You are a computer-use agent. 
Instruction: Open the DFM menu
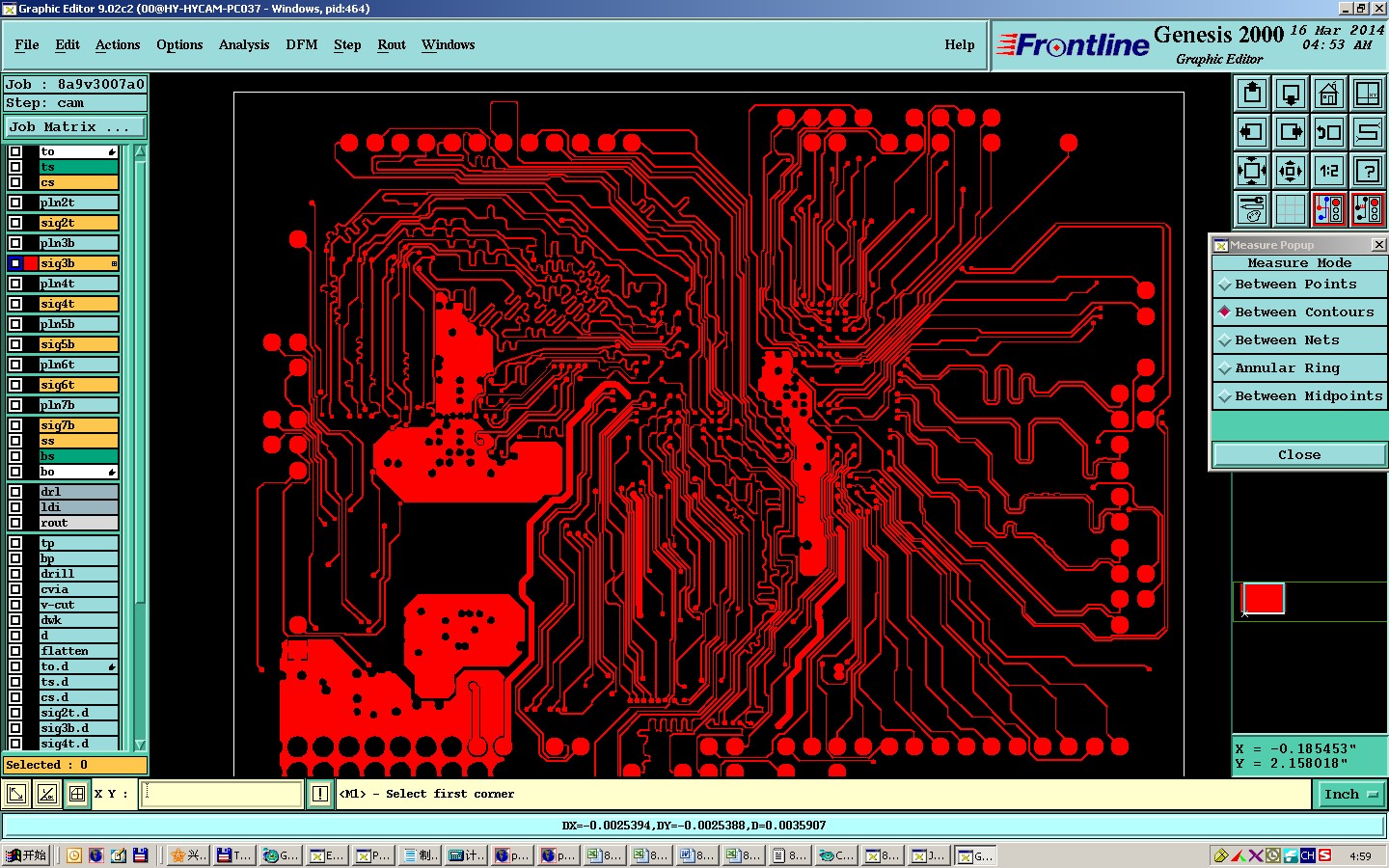point(302,45)
